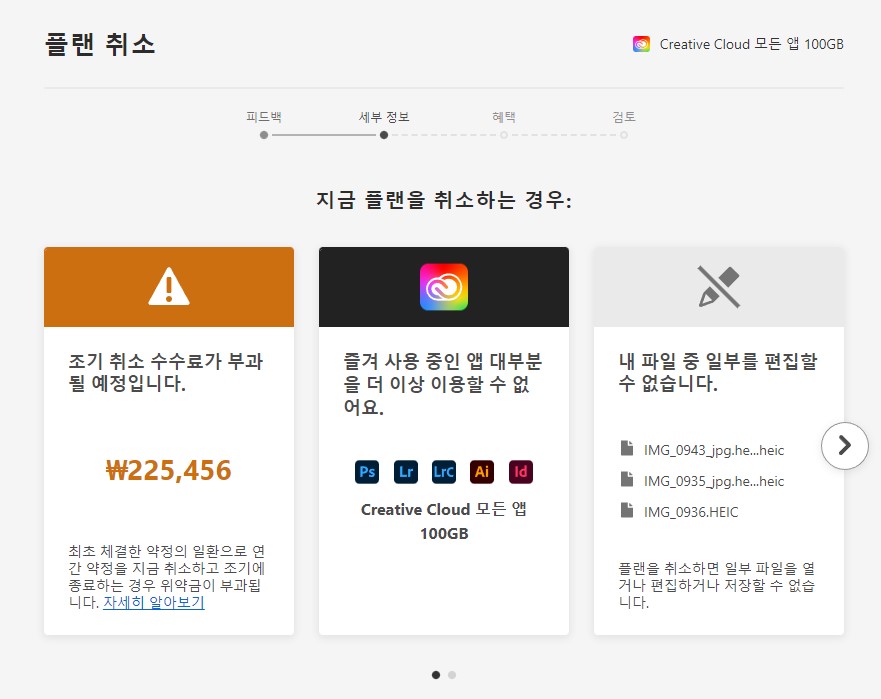Click the Creative Cloud rainbow icon on the black card
881x699 pixels.
[x=444, y=287]
